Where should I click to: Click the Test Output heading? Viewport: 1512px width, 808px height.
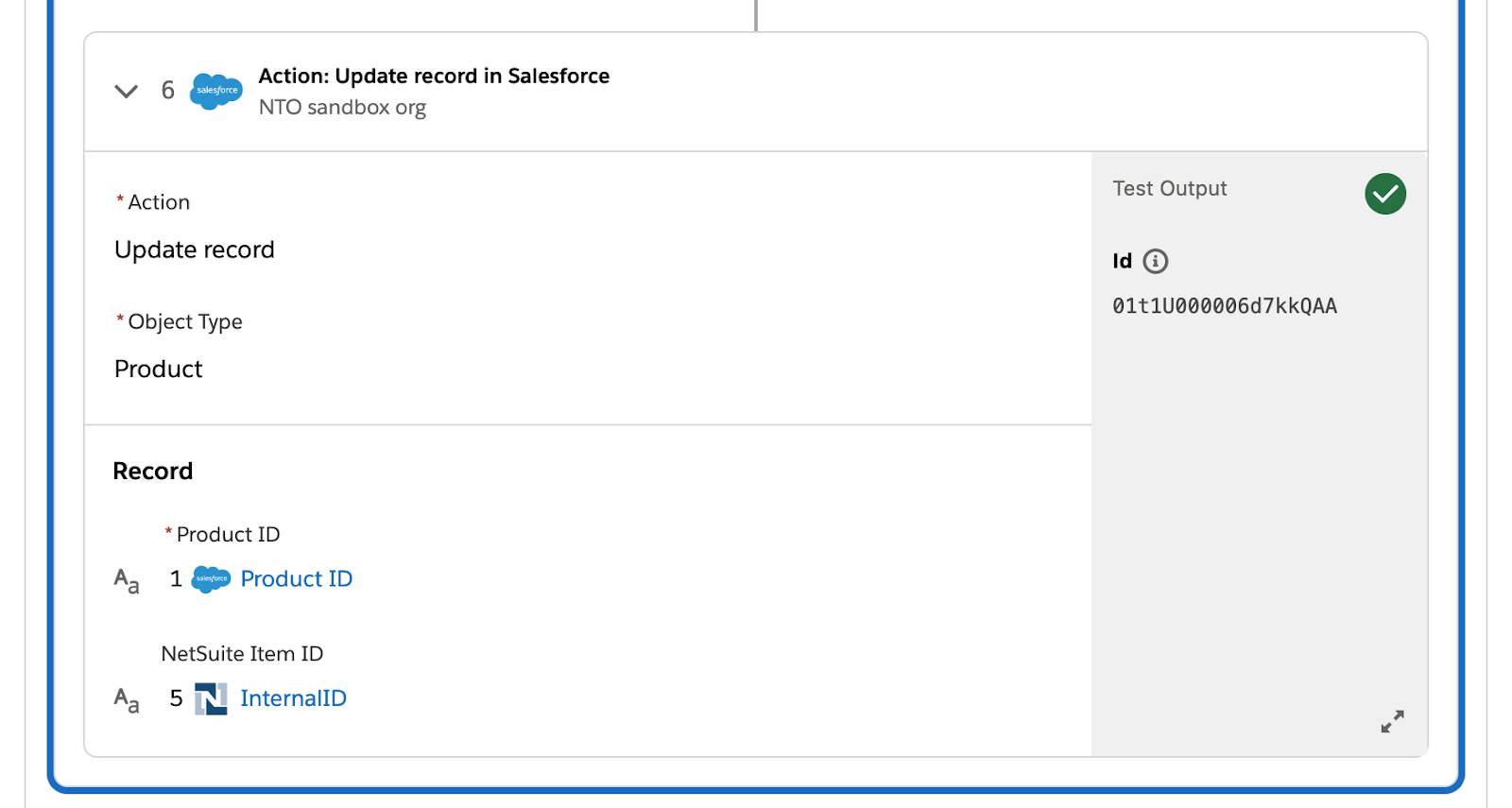click(x=1170, y=188)
